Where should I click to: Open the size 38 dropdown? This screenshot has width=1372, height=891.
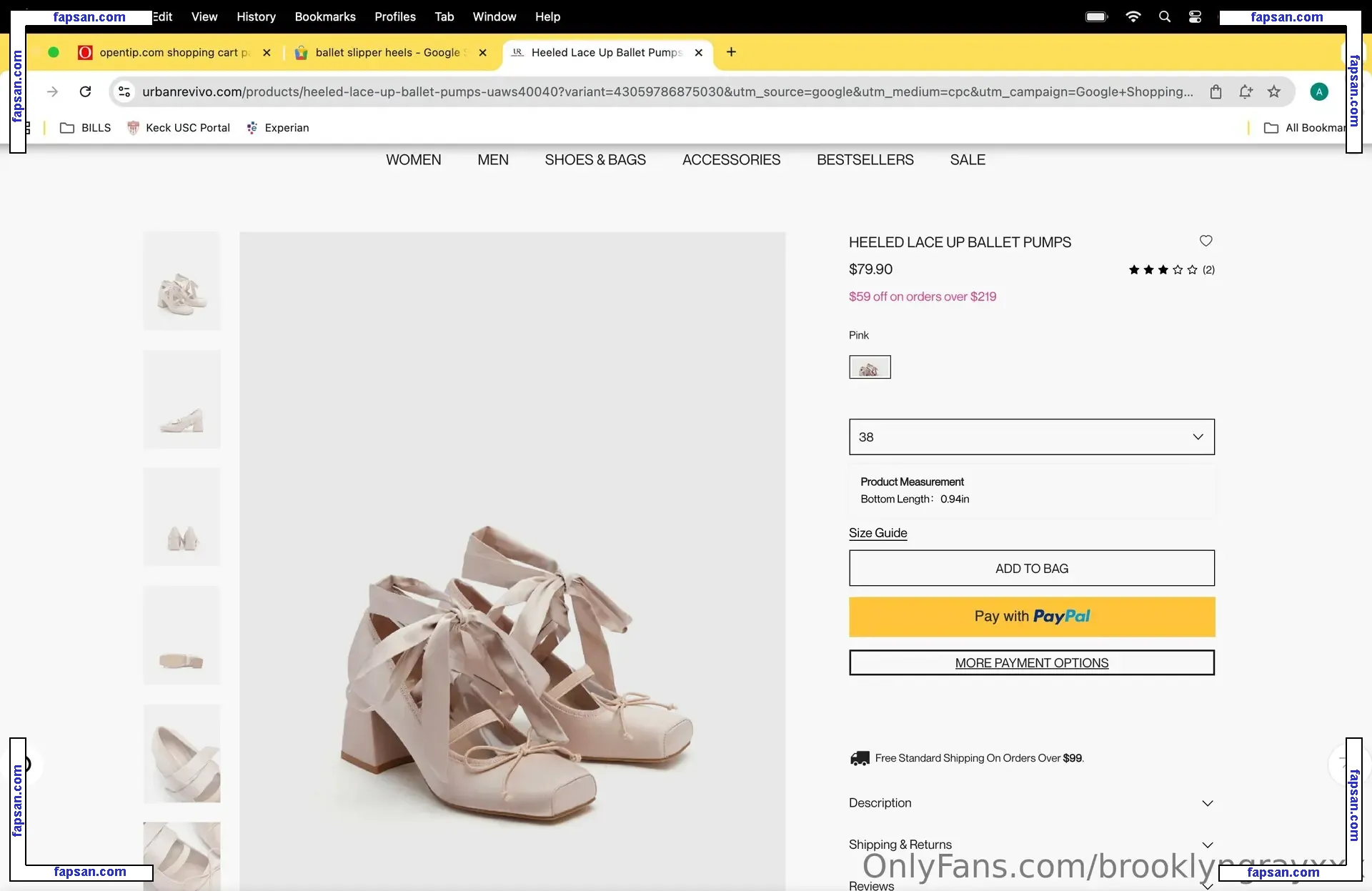[1031, 437]
